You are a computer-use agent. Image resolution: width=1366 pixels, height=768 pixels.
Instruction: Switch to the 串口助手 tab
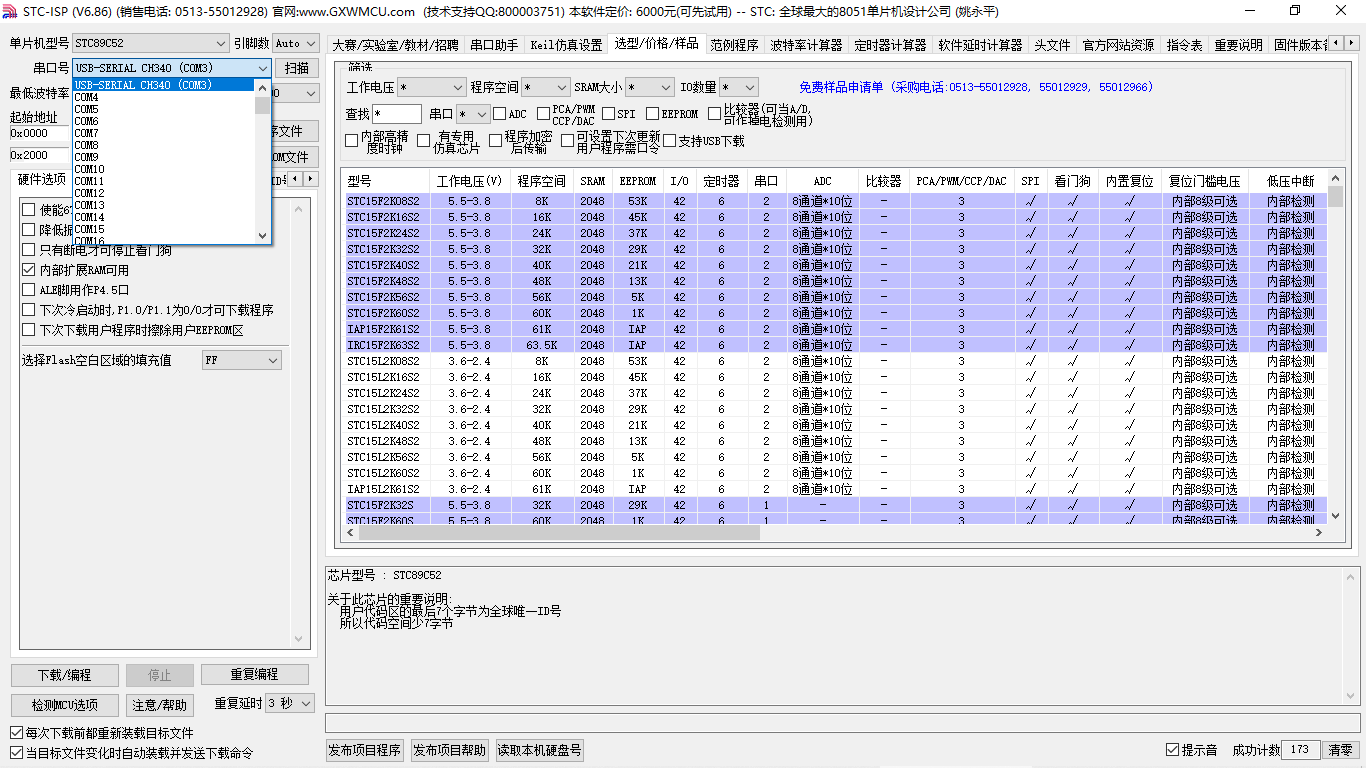pyautogui.click(x=494, y=45)
